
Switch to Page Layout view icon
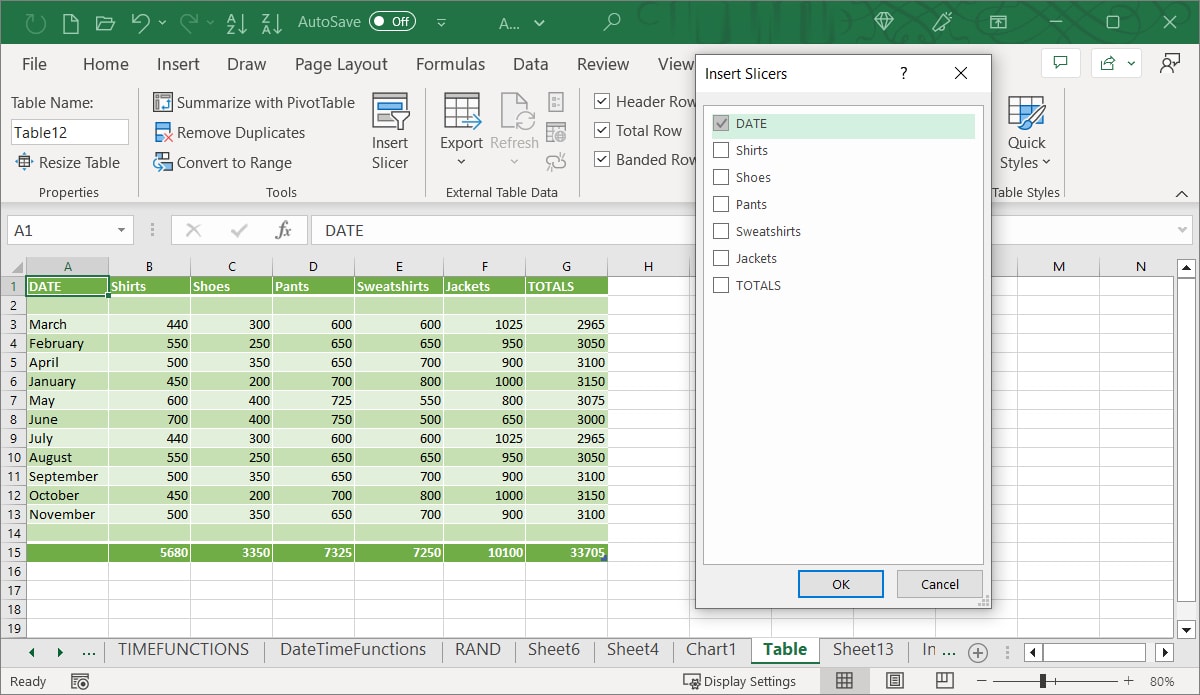(x=895, y=681)
